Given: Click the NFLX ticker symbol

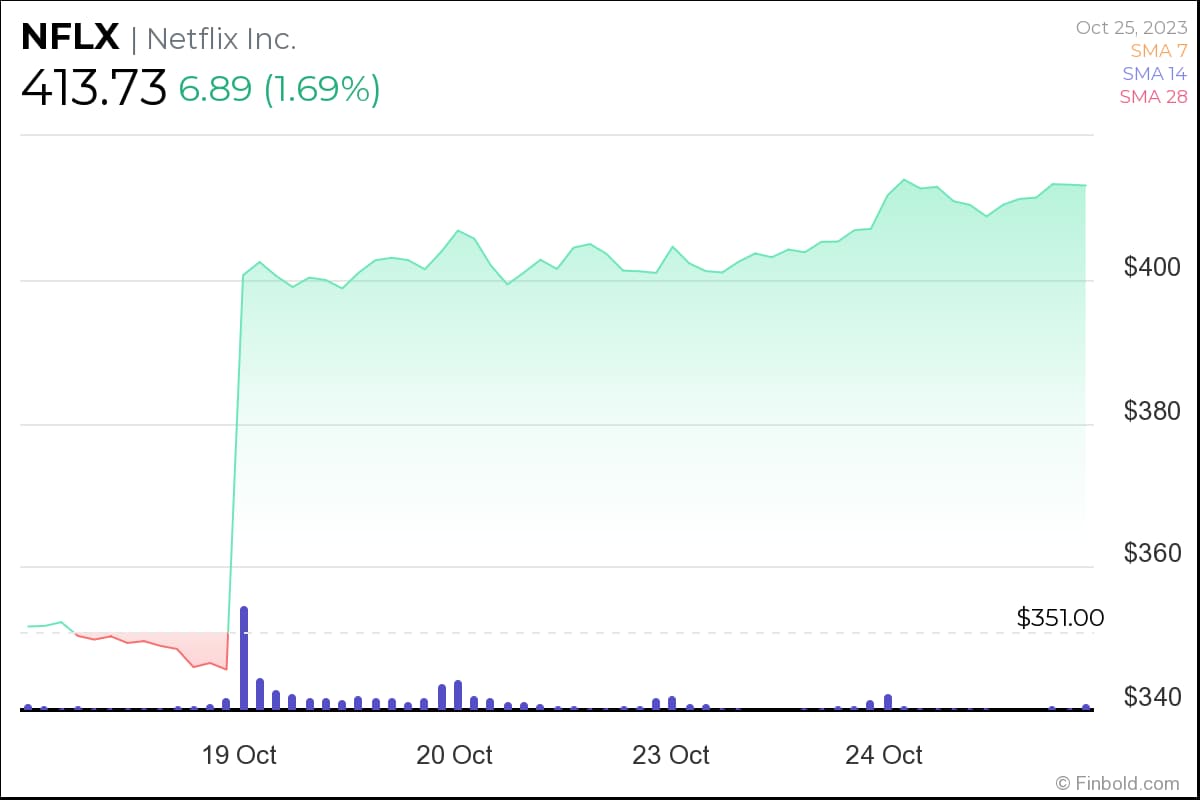Looking at the screenshot, I should pos(70,38).
